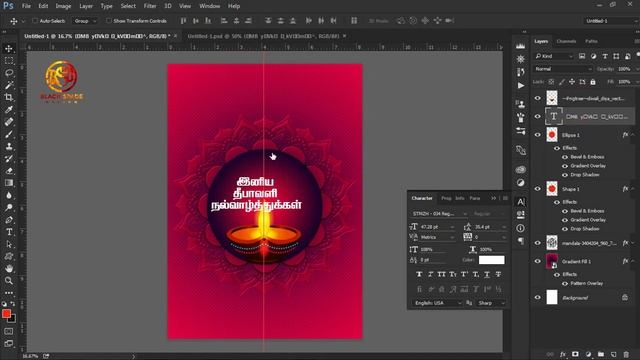Toggle Faux Bold in Character panel
Image resolution: width=640 pixels, height=360 pixels.
coord(419,274)
